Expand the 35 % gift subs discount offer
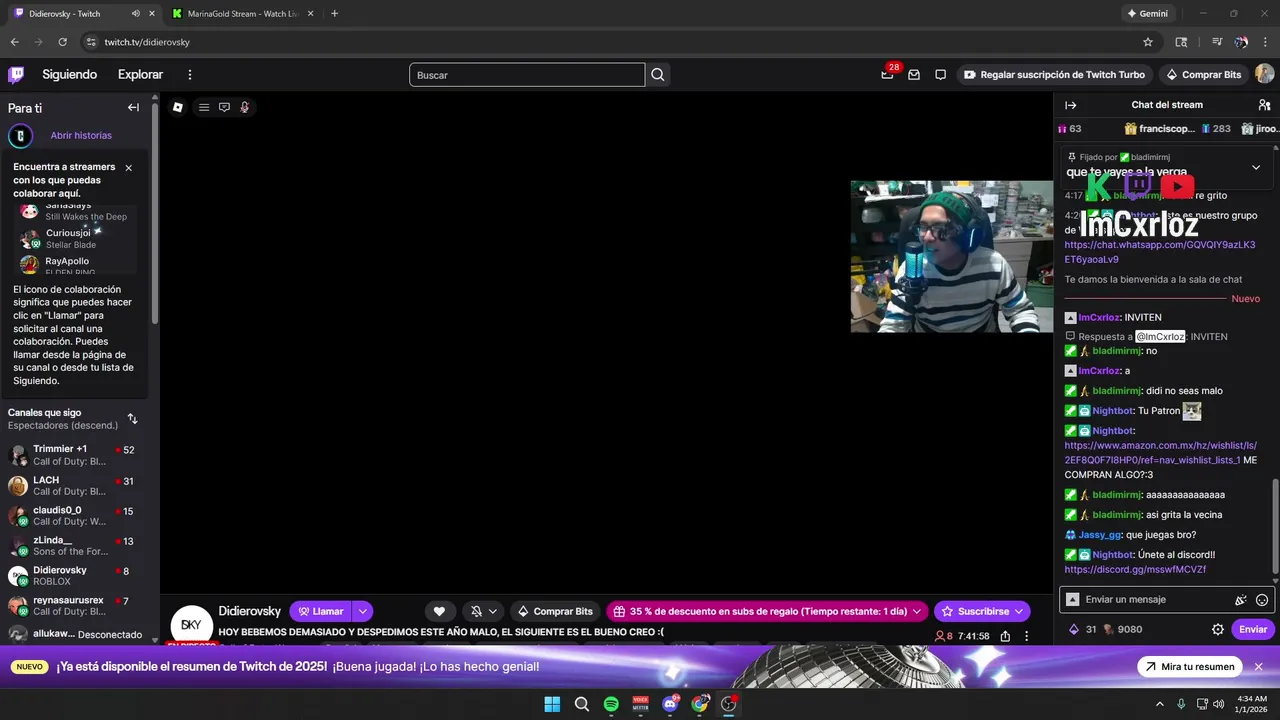The height and width of the screenshot is (720, 1280). point(766,611)
